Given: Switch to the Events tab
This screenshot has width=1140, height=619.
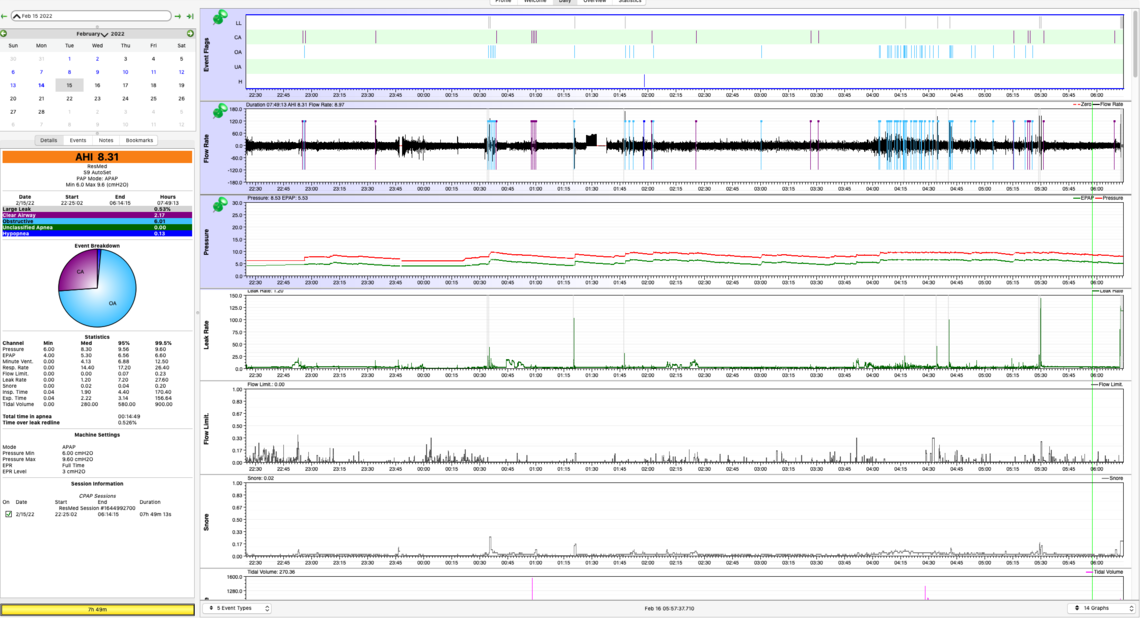Looking at the screenshot, I should [x=78, y=140].
